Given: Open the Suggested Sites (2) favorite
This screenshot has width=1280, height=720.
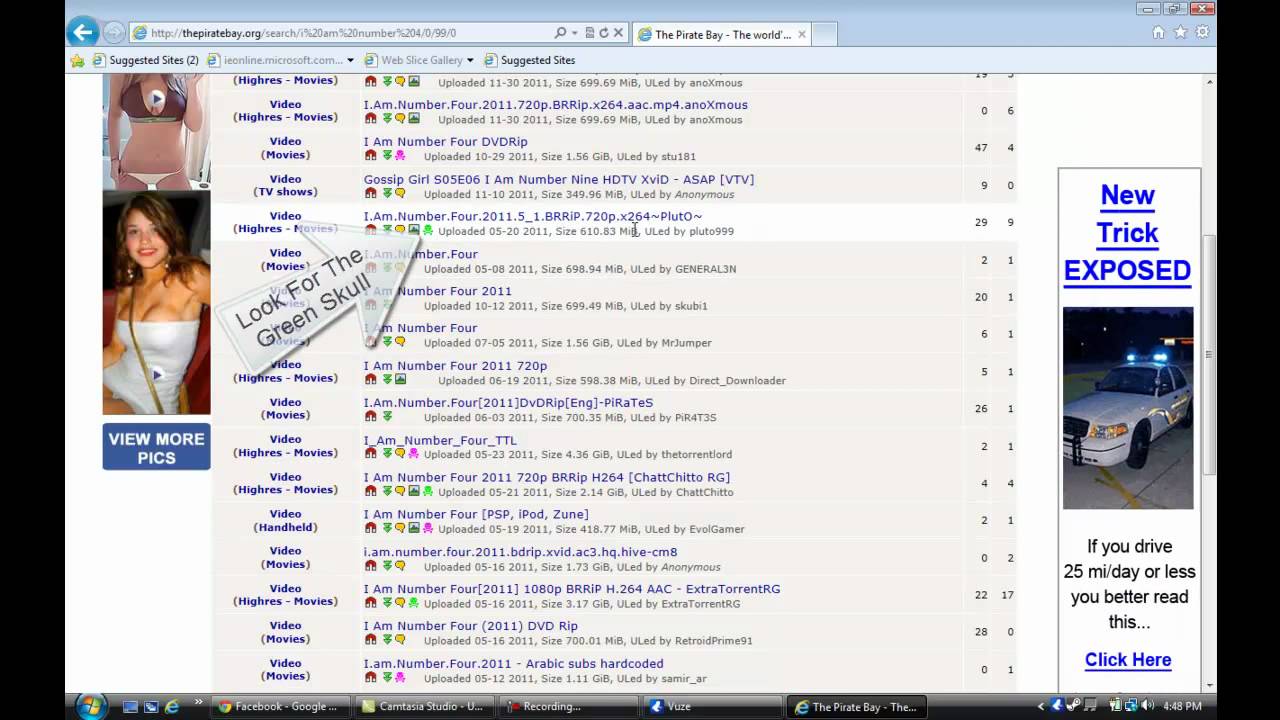Looking at the screenshot, I should click(146, 60).
